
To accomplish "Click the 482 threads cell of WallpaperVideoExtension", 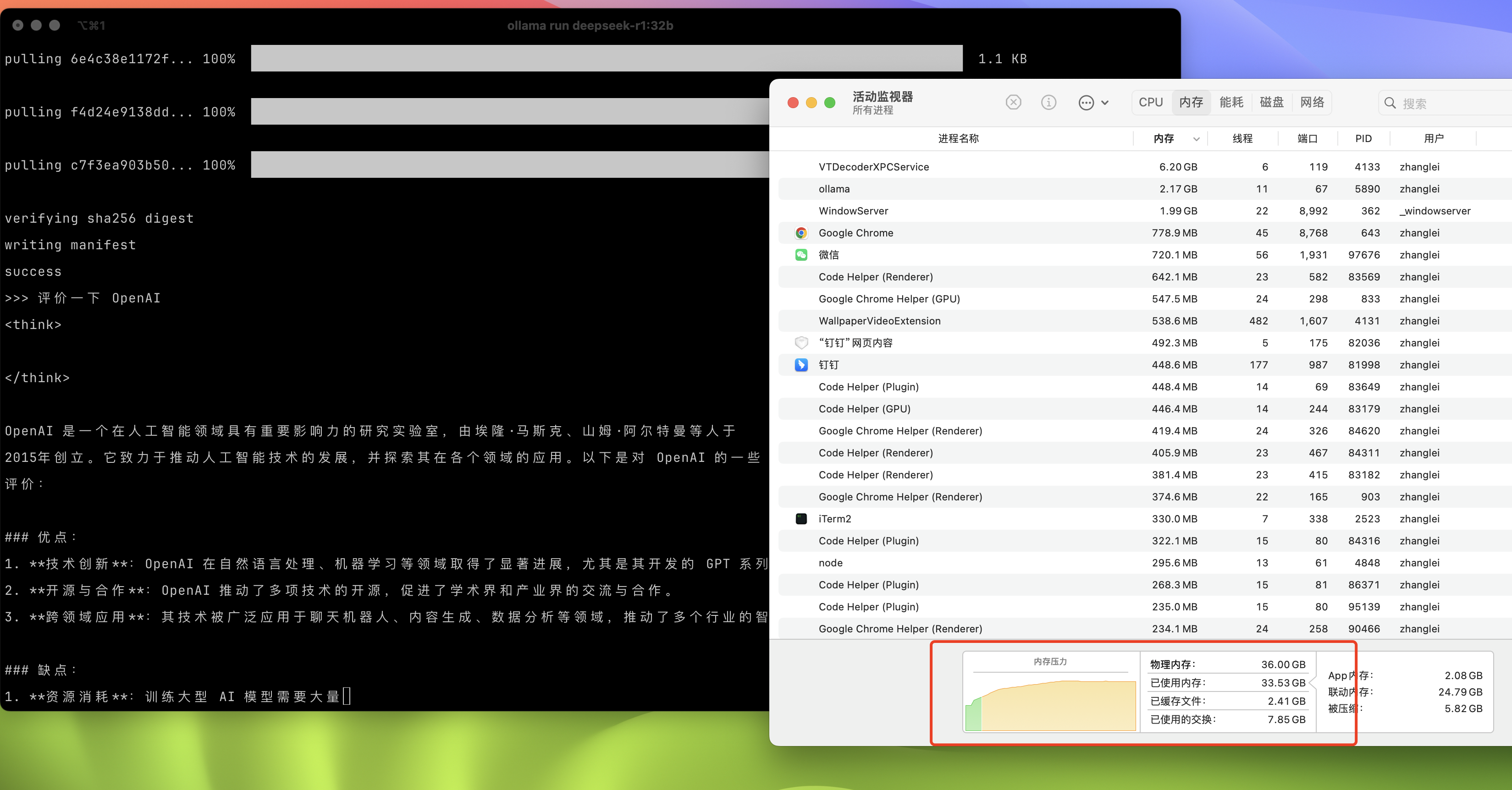I will point(1258,321).
